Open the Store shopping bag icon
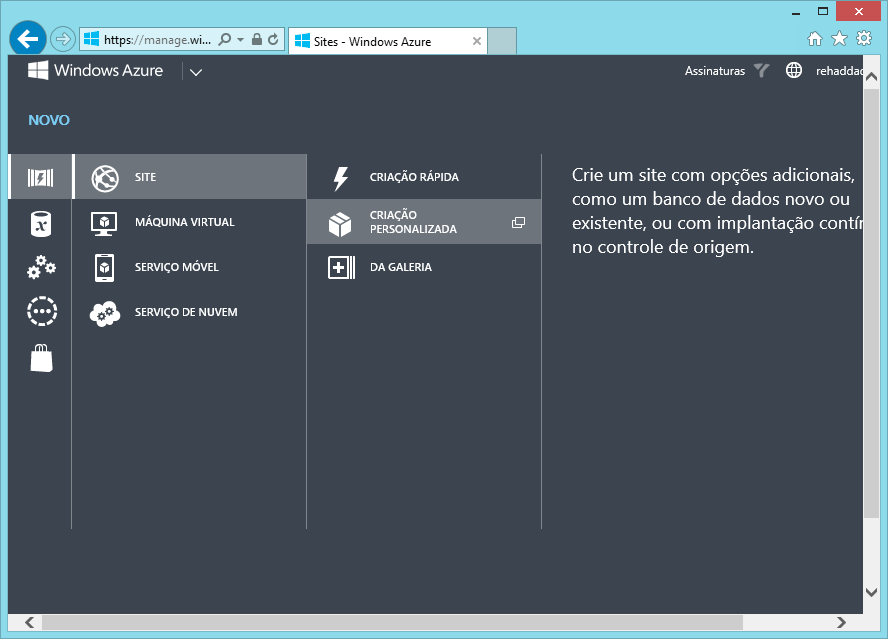The image size is (888, 639). tap(41, 358)
